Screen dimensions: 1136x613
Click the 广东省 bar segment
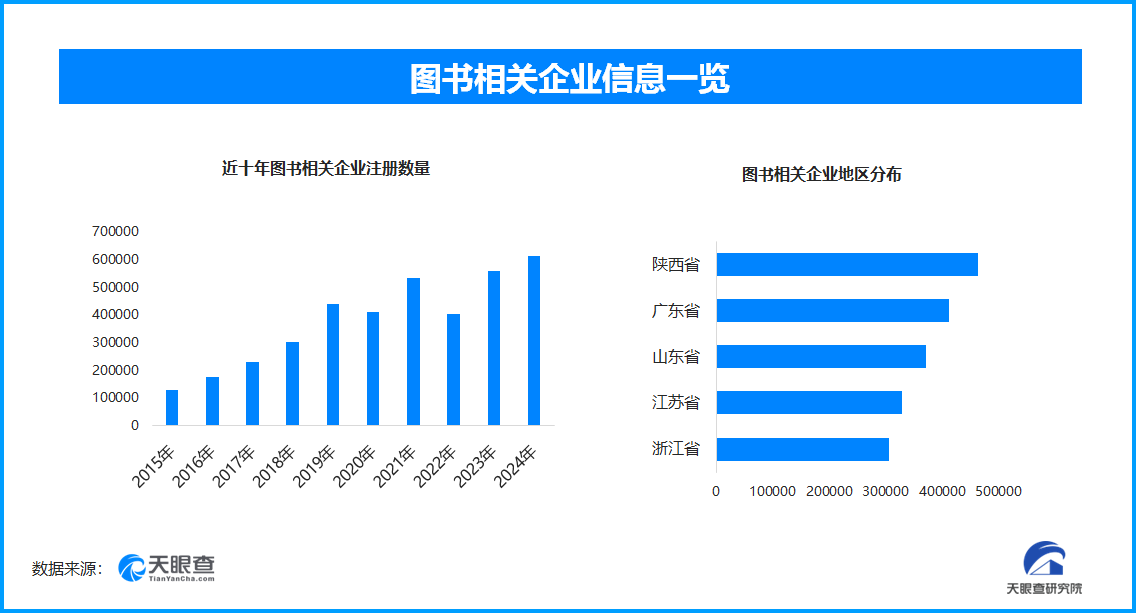[833, 311]
